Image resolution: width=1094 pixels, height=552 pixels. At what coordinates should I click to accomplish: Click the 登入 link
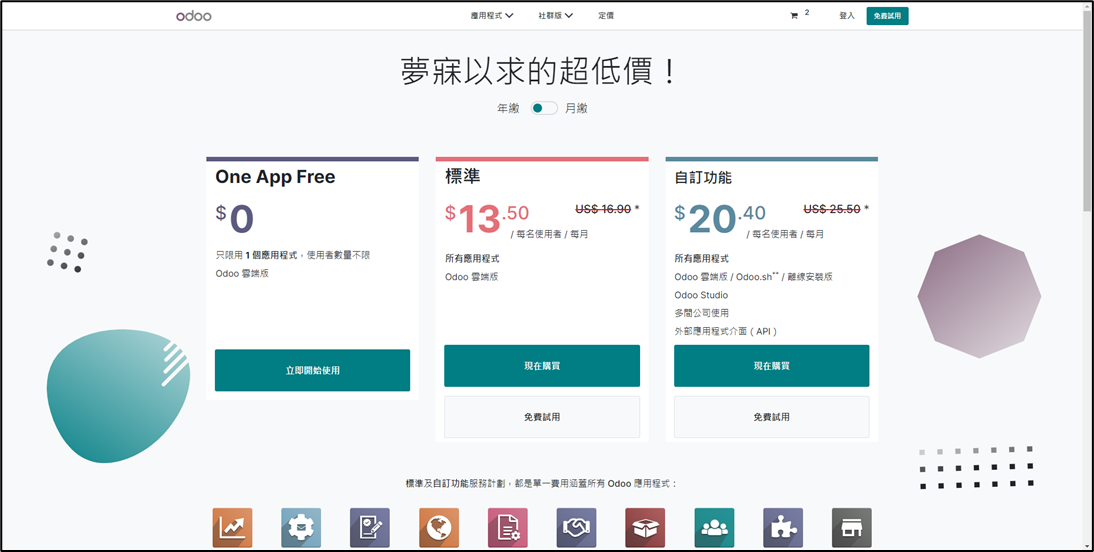[846, 15]
